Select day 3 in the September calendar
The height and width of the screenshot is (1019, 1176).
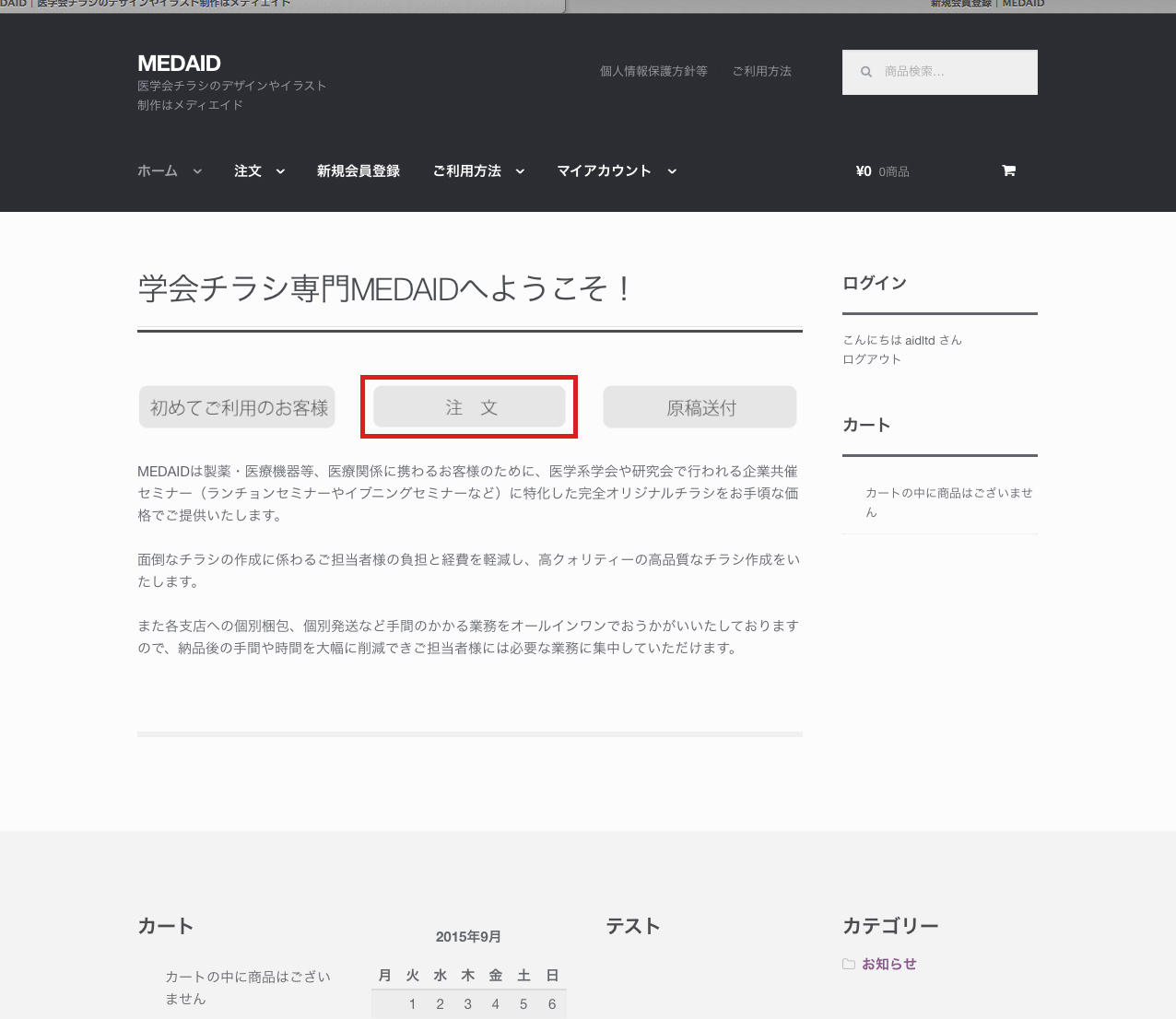click(468, 1004)
